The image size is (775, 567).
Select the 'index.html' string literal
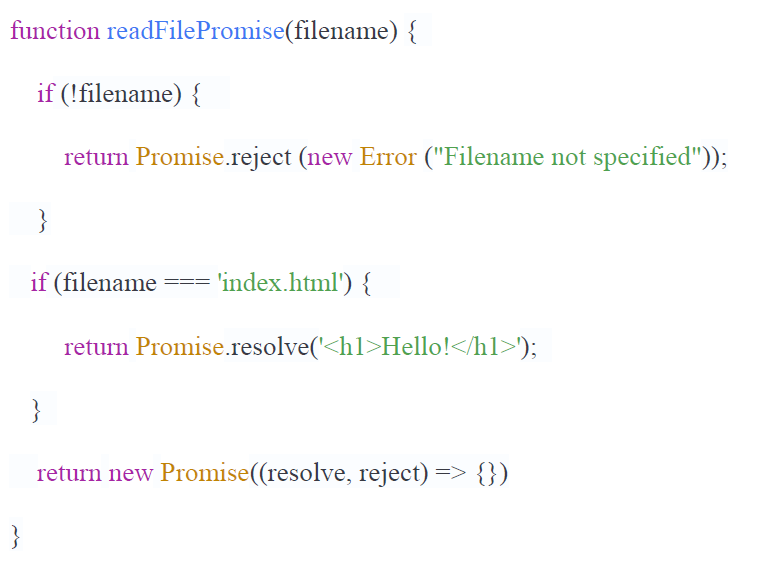280,283
